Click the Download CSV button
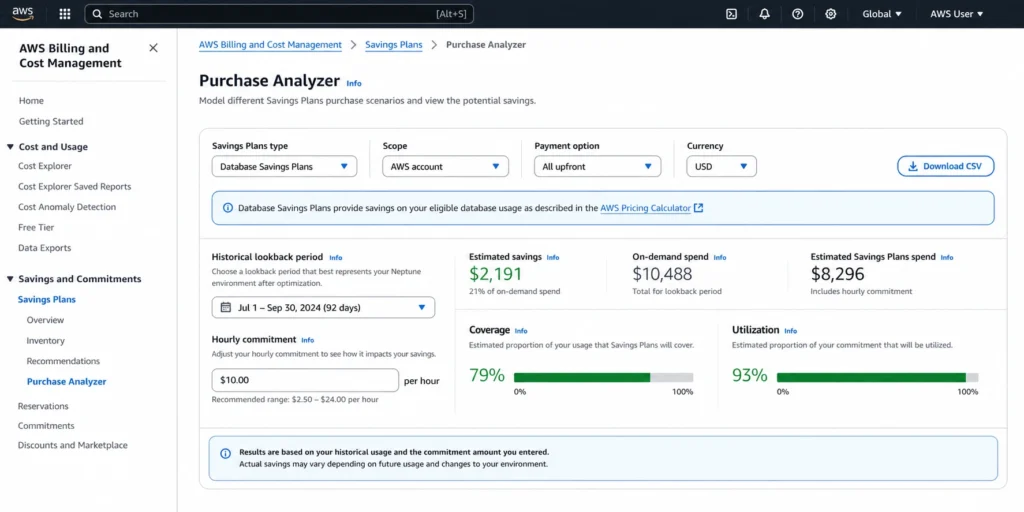This screenshot has width=1024, height=512. (x=946, y=167)
